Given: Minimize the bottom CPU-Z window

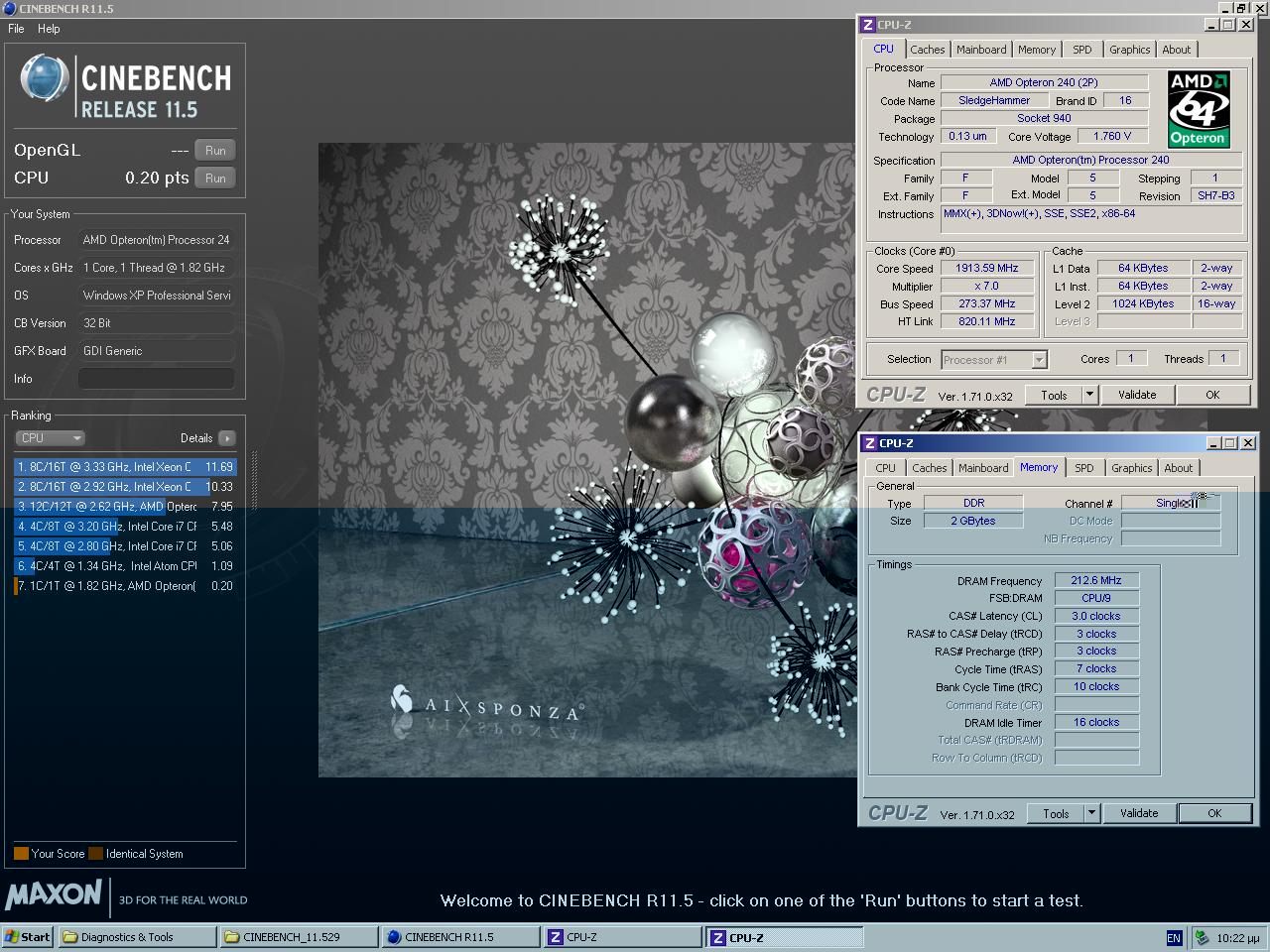Looking at the screenshot, I should (1214, 443).
